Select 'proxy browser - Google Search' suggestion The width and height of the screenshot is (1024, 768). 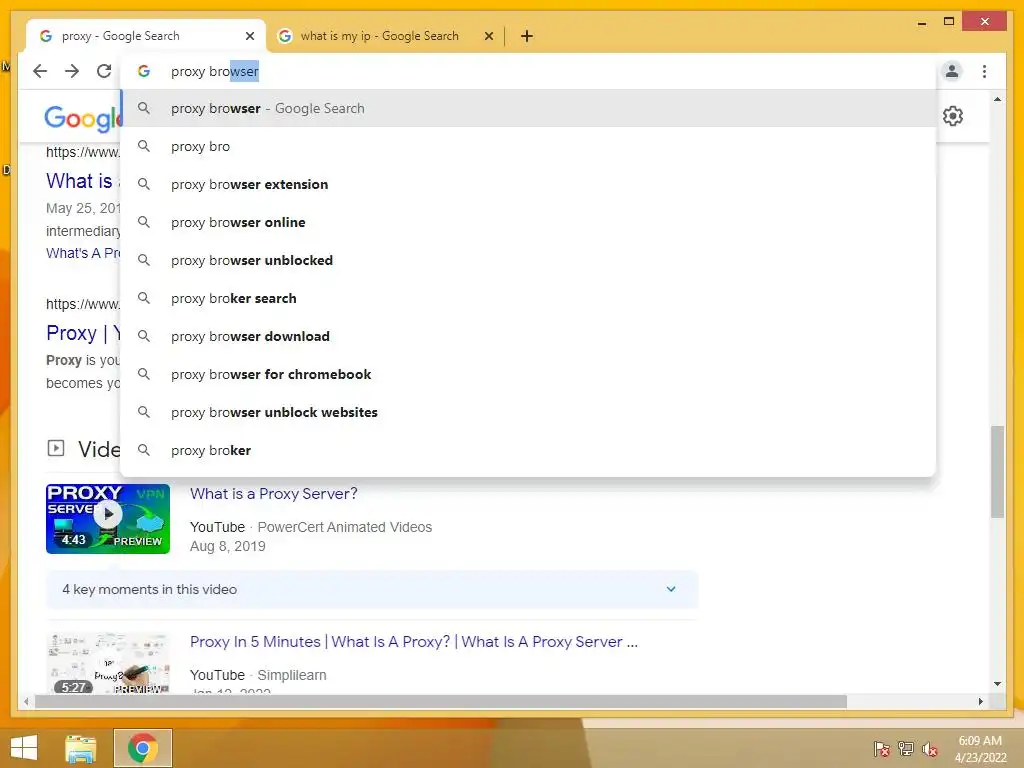(528, 108)
